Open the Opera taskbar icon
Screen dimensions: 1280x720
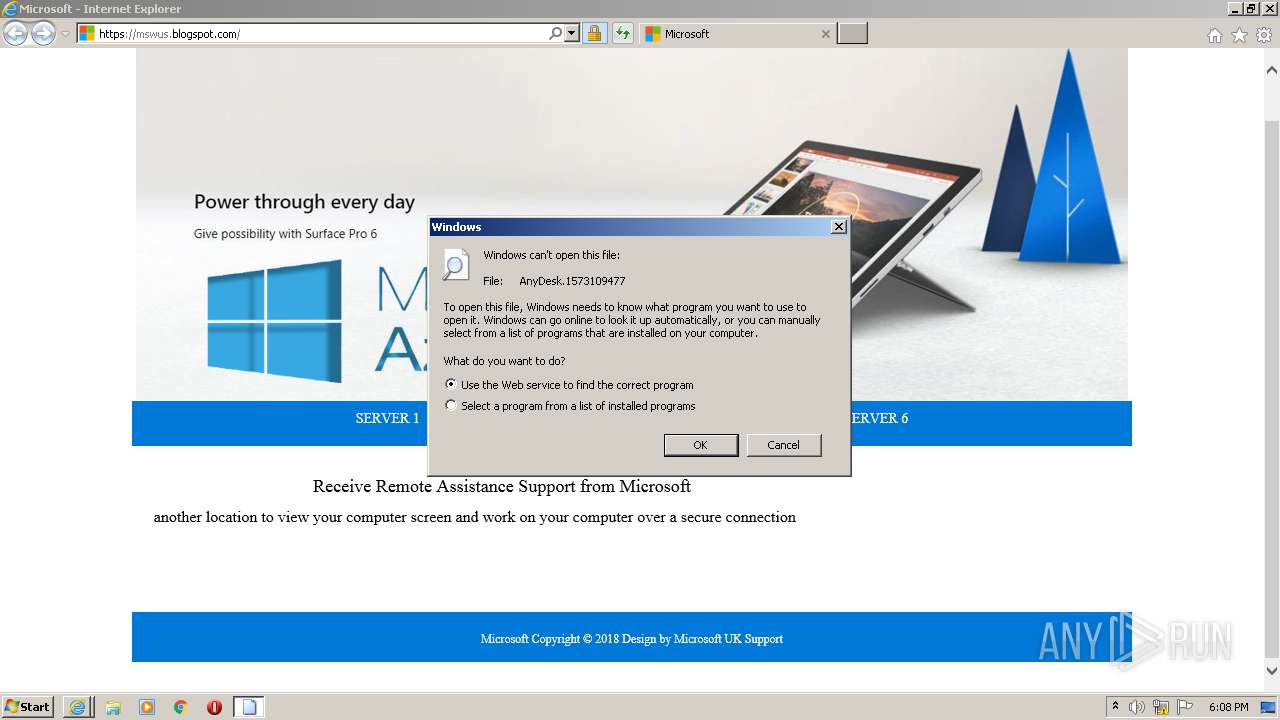[214, 707]
